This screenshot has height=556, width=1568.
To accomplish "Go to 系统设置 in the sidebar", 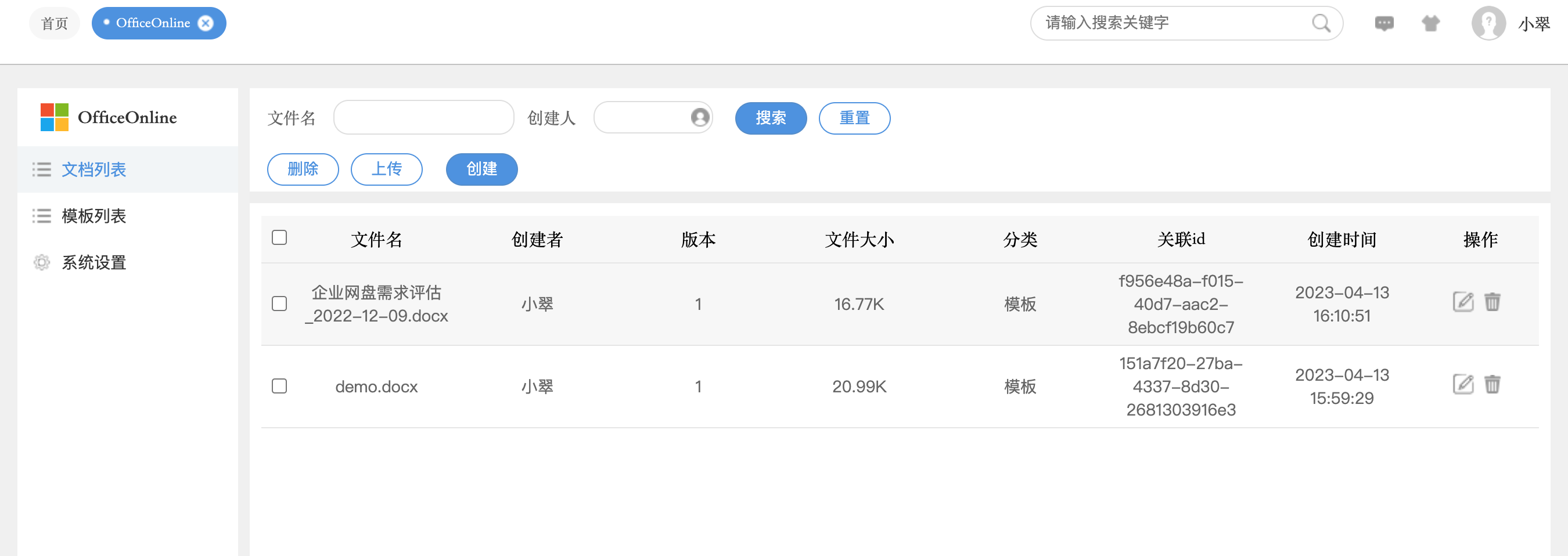I will 93,263.
